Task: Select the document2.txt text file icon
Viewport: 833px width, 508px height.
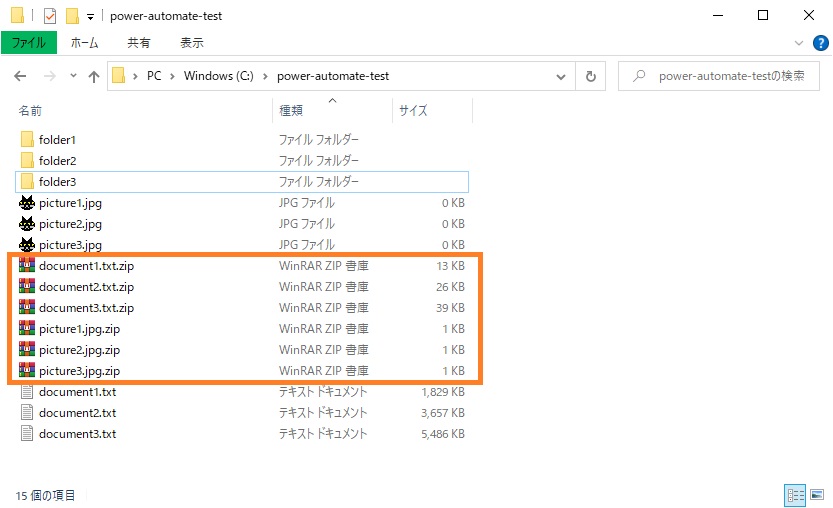Action: click(x=27, y=412)
